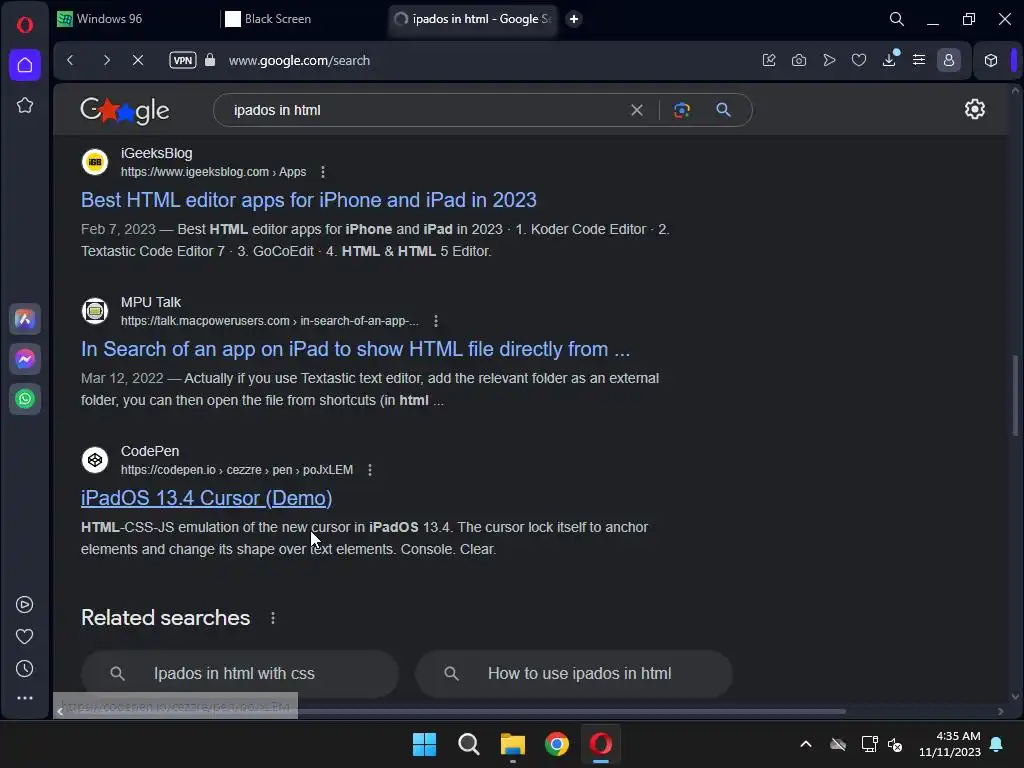Open CodePen result options menu

[370, 470]
